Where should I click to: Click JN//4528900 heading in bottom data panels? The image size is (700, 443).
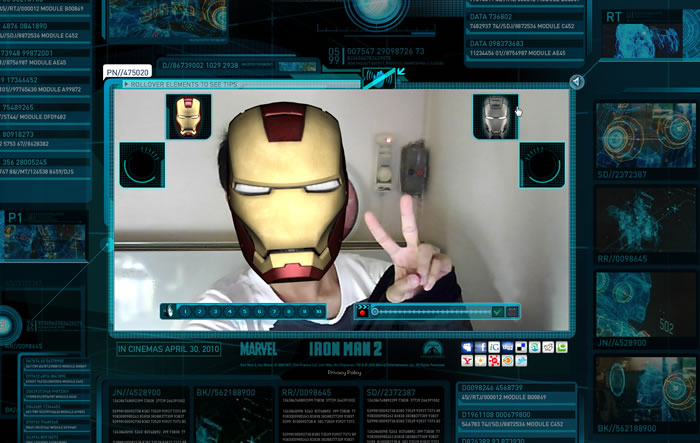136,393
